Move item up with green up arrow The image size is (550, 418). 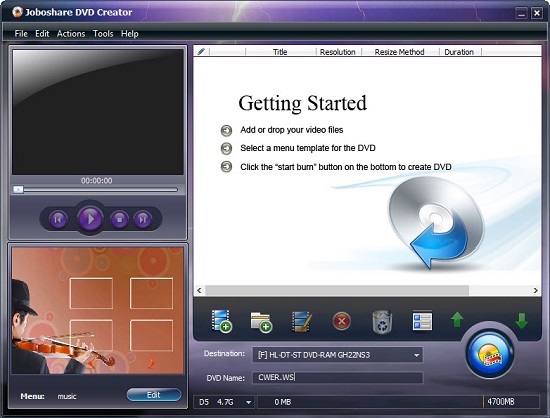pyautogui.click(x=457, y=320)
